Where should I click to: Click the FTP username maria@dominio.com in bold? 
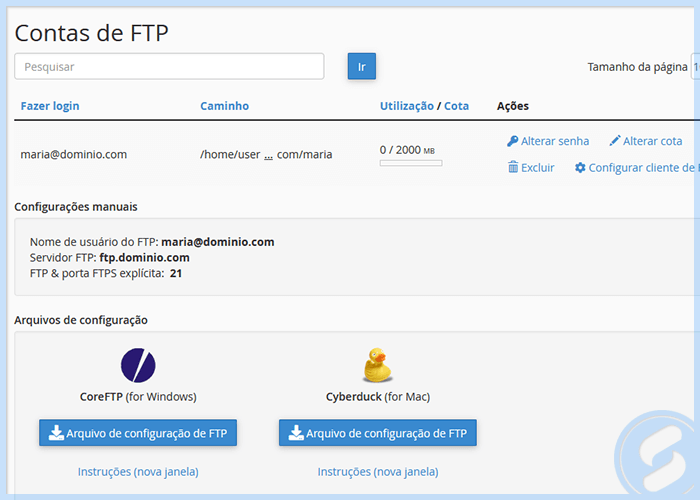(x=217, y=242)
